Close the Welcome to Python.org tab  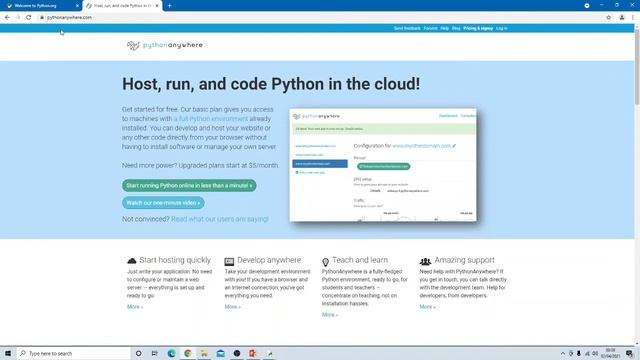77,6
